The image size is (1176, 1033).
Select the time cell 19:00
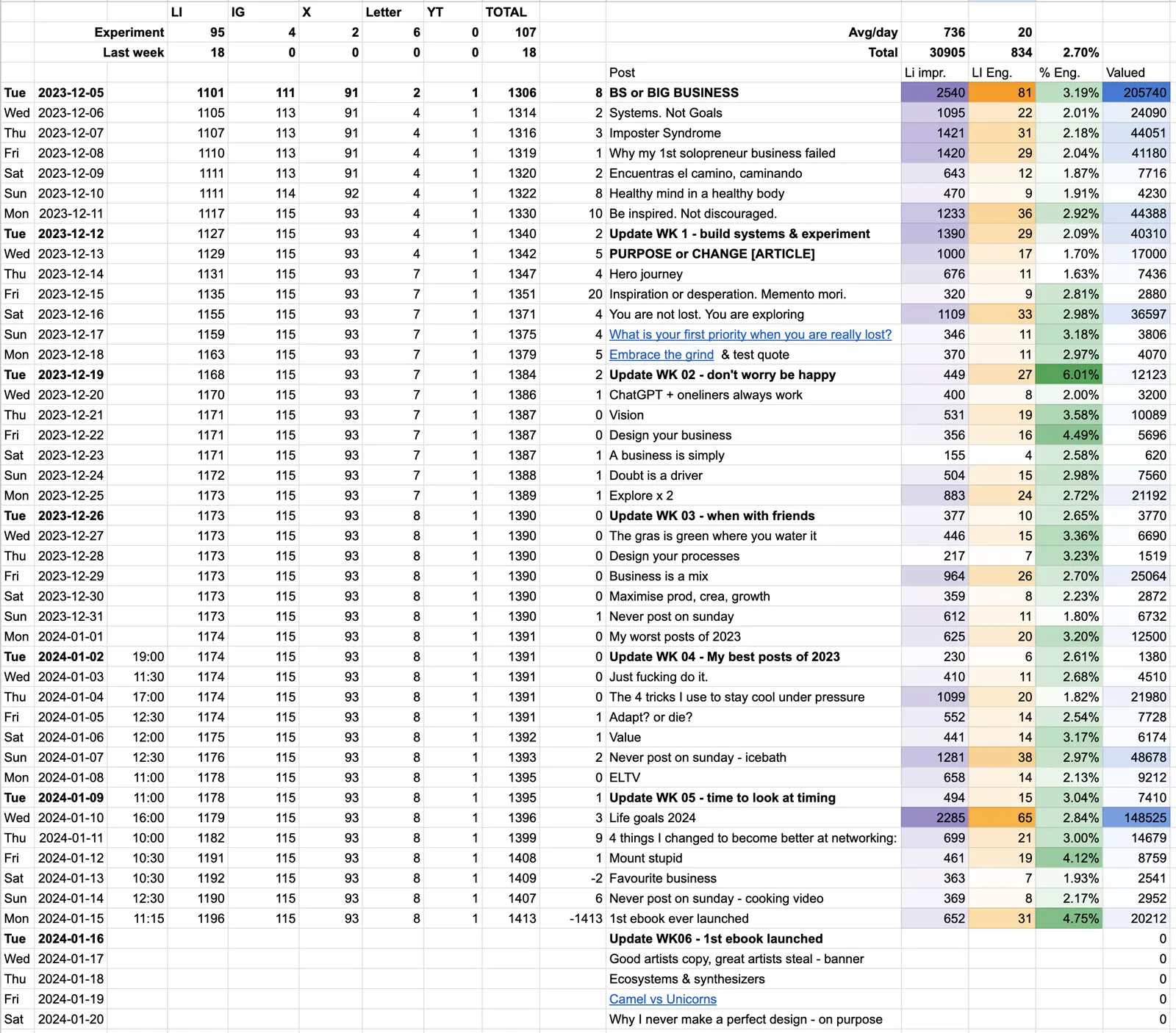coord(137,657)
